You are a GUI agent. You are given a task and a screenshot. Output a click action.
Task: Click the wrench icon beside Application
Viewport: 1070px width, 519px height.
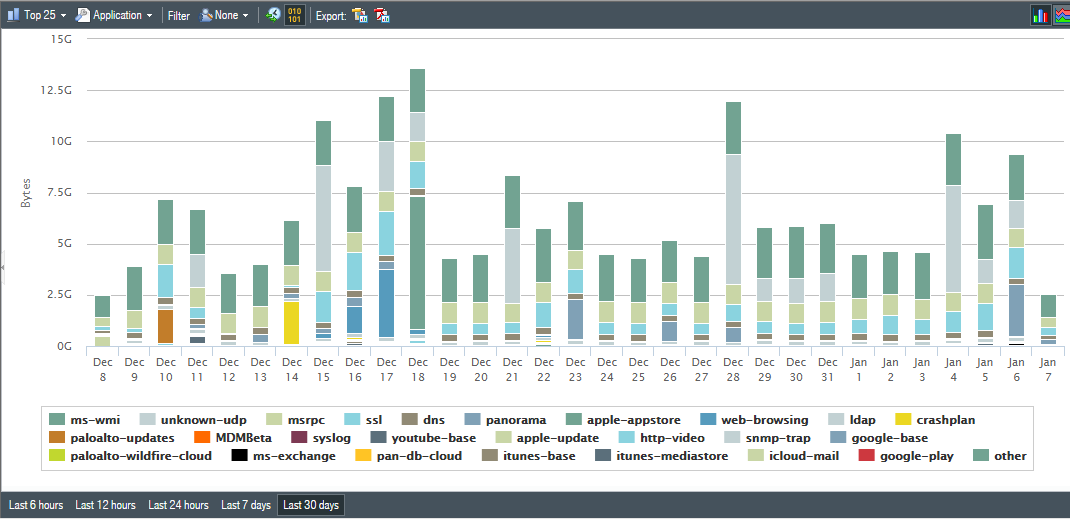(x=83, y=15)
